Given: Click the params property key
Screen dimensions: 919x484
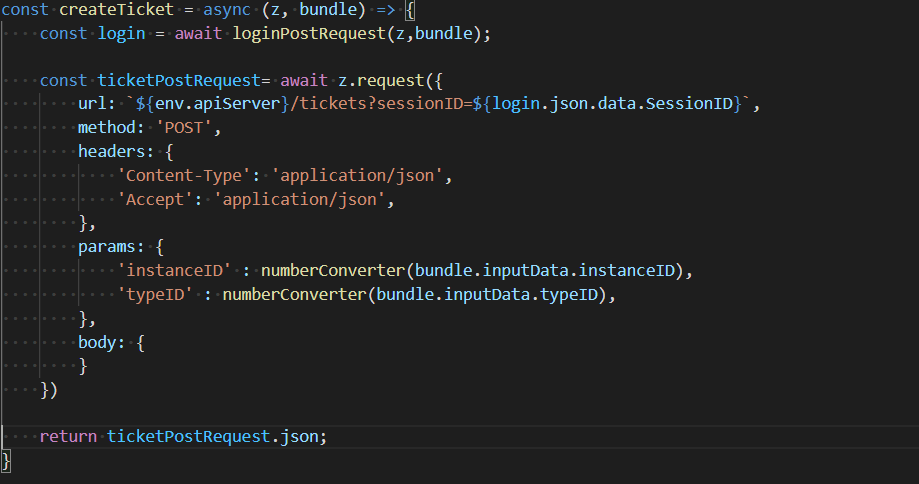Looking at the screenshot, I should [x=107, y=247].
